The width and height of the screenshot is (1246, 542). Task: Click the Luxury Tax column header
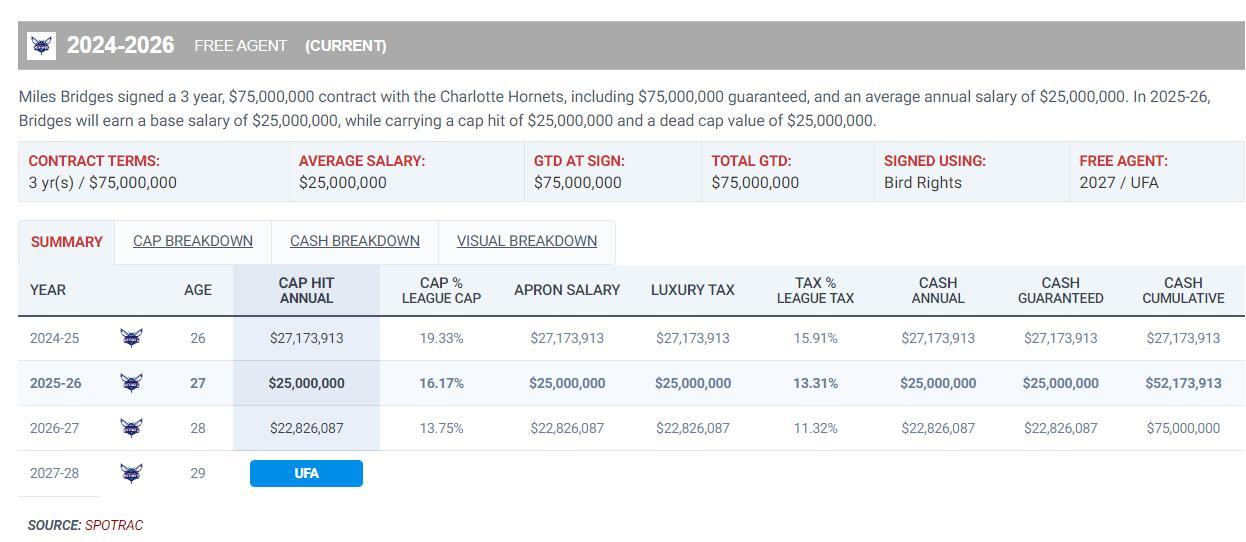point(692,290)
